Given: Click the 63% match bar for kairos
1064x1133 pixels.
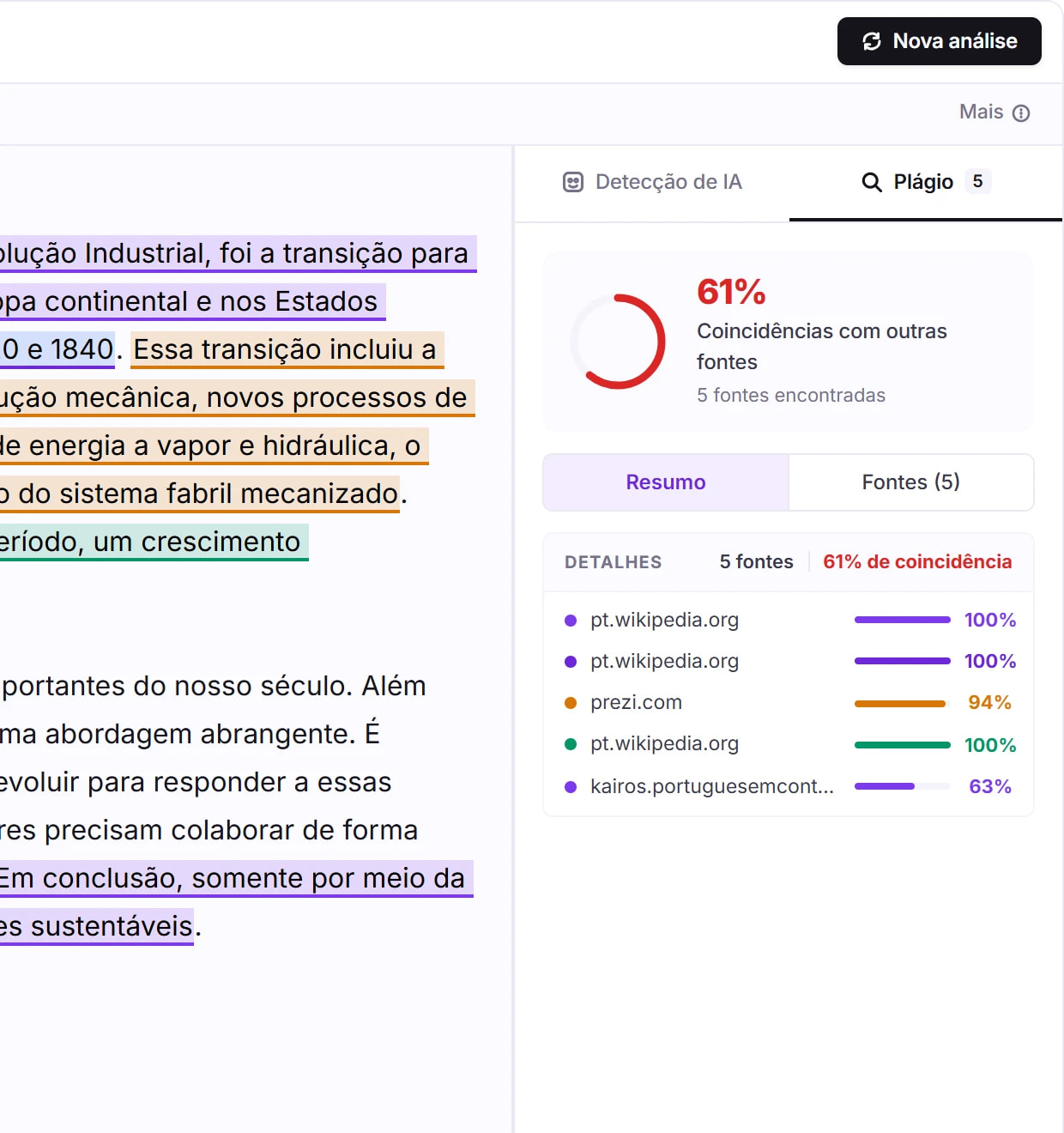Looking at the screenshot, I should click(902, 786).
